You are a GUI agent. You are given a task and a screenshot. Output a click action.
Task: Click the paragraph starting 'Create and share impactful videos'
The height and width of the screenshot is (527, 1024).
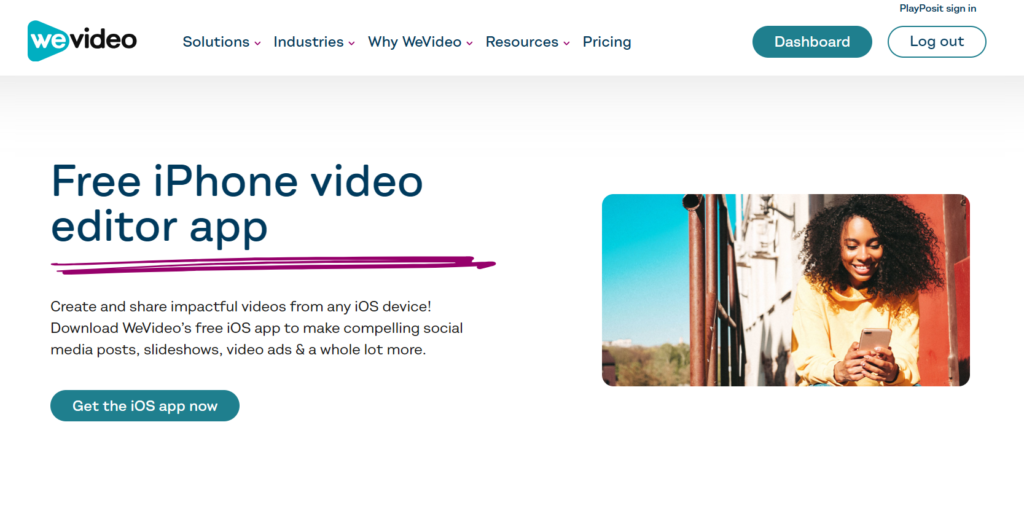[x=257, y=328]
